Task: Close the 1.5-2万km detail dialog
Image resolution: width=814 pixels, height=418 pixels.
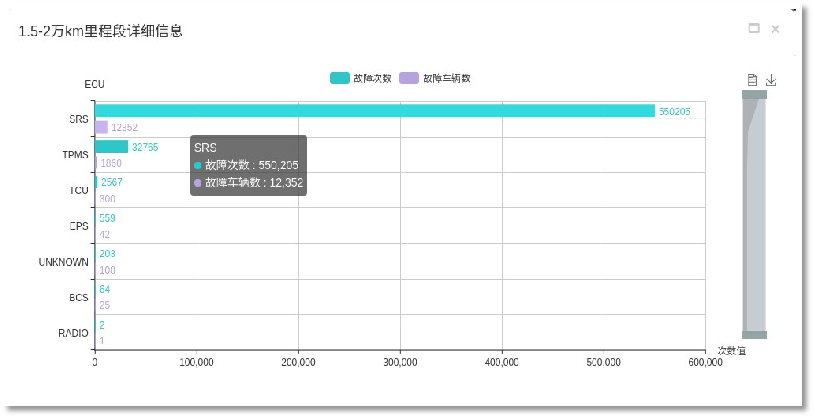Action: [775, 29]
